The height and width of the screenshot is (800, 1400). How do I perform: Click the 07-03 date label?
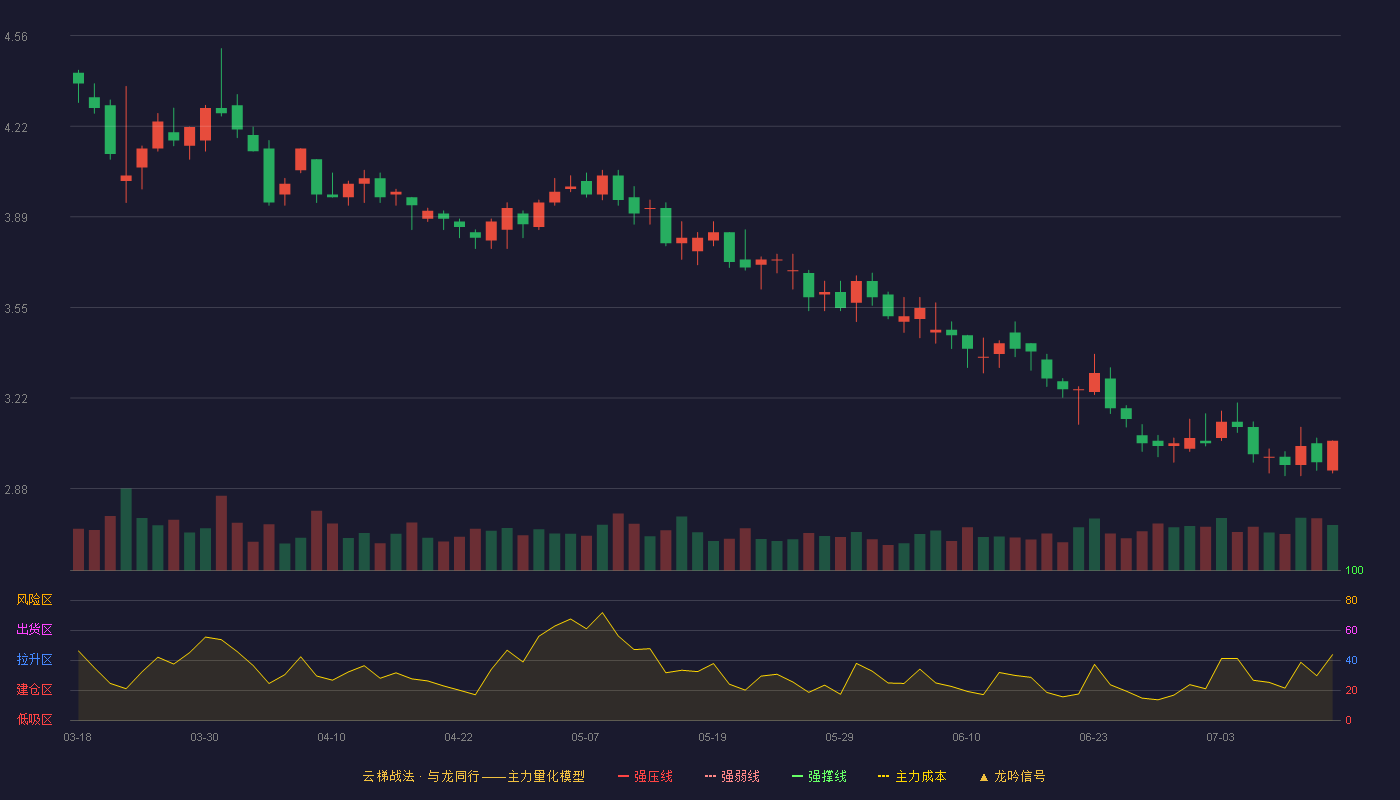pos(1220,737)
